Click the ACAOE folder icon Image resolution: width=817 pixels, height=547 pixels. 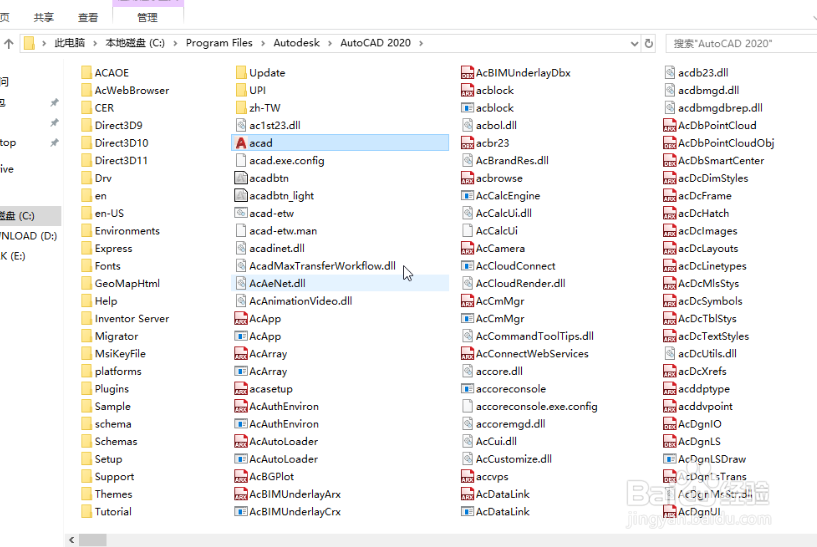(x=86, y=72)
